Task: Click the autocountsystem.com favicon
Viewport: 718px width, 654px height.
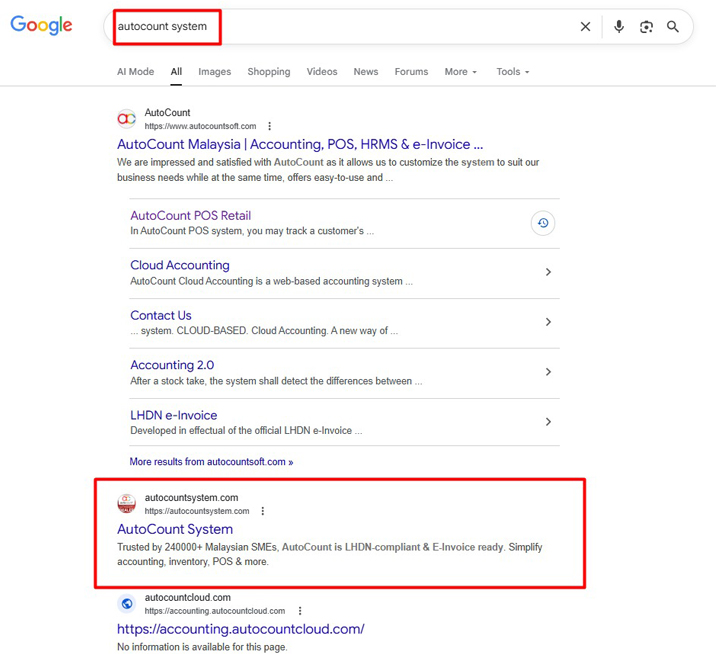Action: point(127,503)
